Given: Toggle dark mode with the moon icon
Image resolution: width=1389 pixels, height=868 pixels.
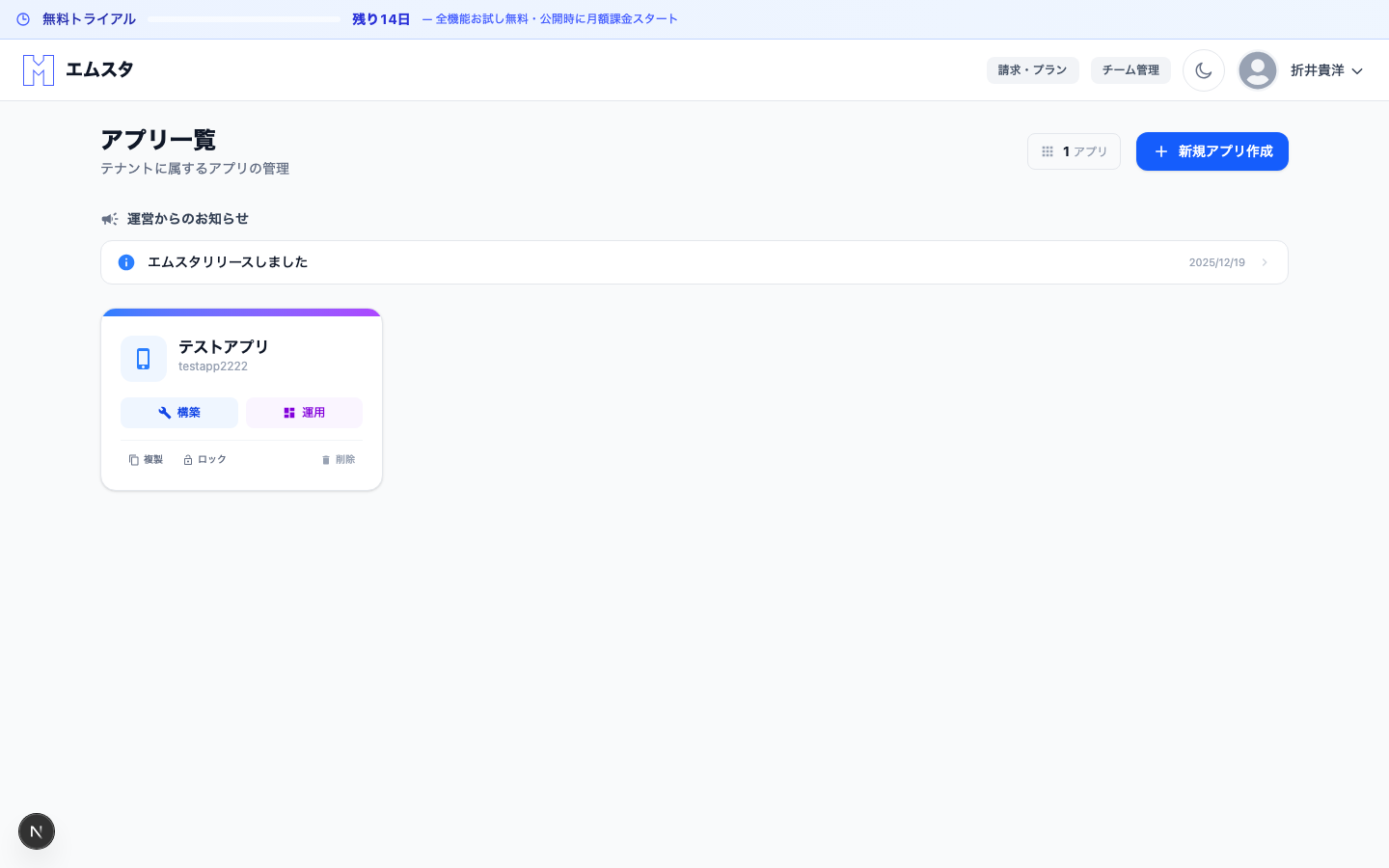Looking at the screenshot, I should point(1204,70).
